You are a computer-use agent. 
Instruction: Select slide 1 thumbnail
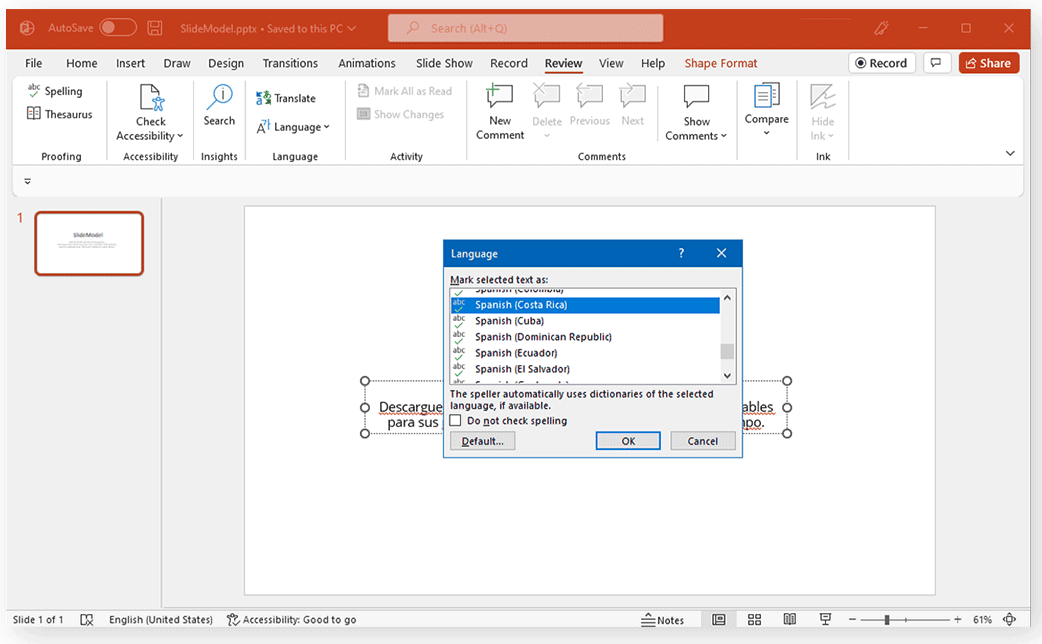click(89, 243)
